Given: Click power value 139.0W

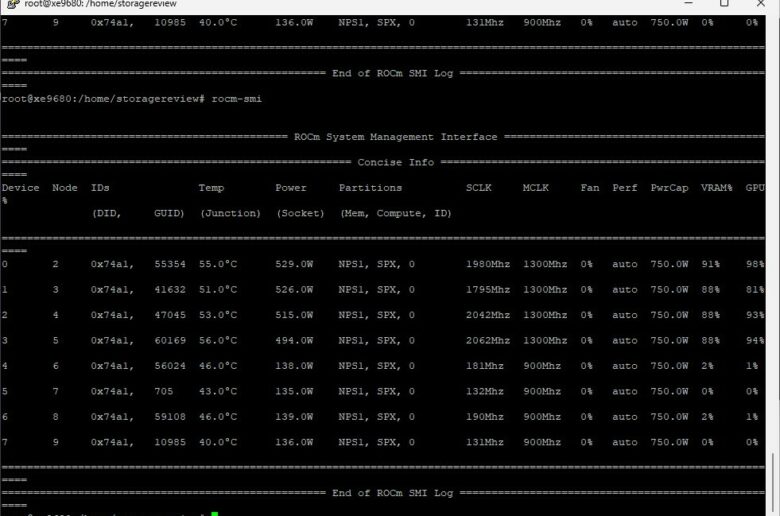Looking at the screenshot, I should tap(294, 417).
